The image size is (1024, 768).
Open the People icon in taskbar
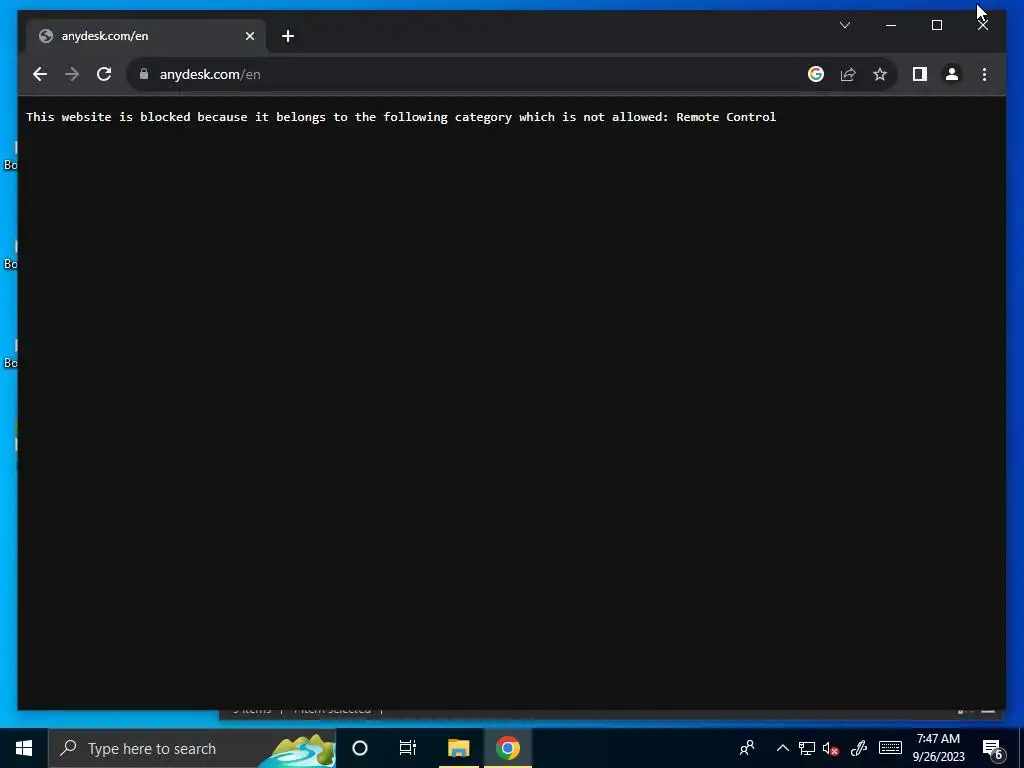[747, 748]
